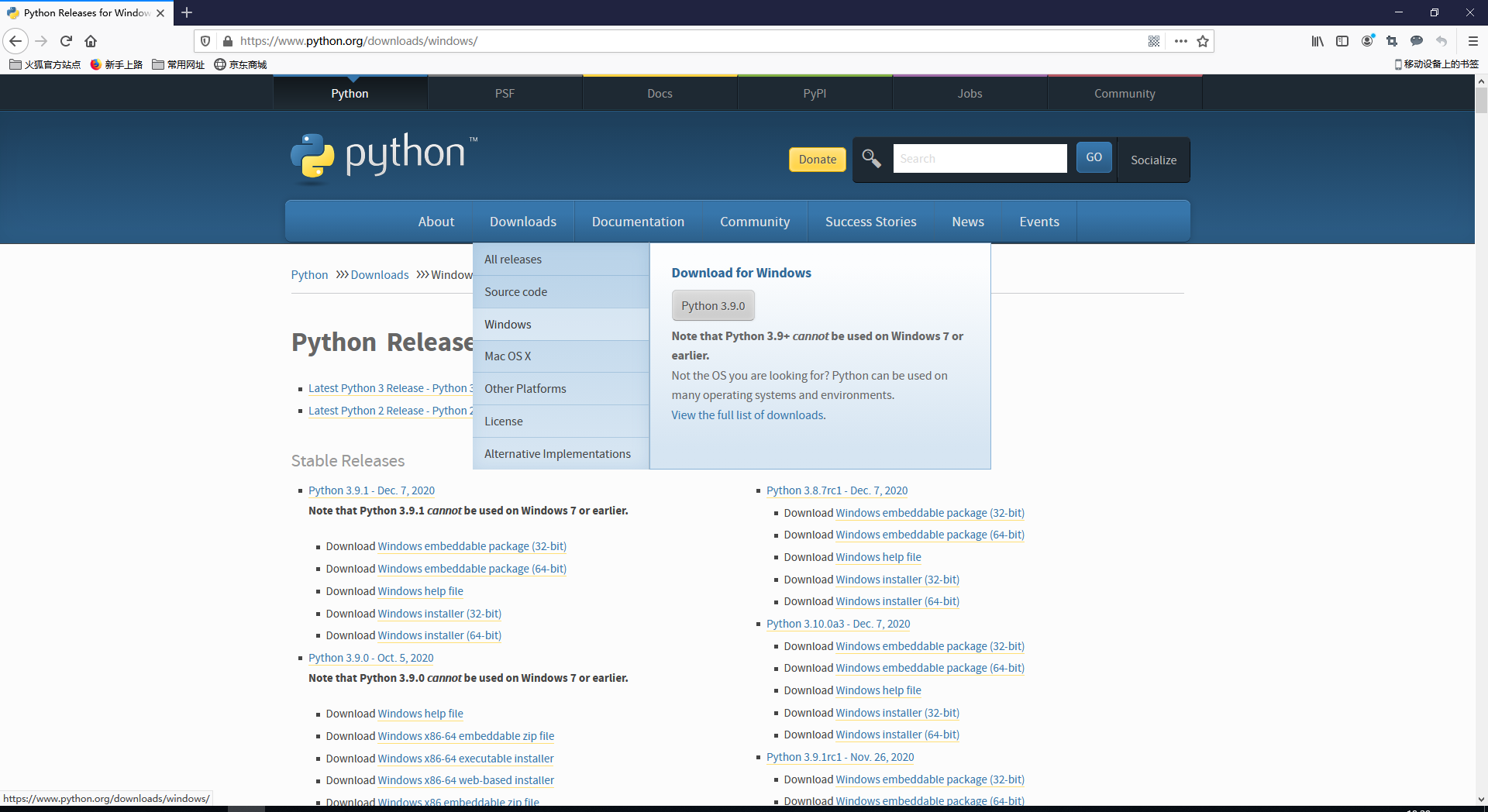Choose License in Downloads submenu
The image size is (1488, 812).
click(561, 421)
